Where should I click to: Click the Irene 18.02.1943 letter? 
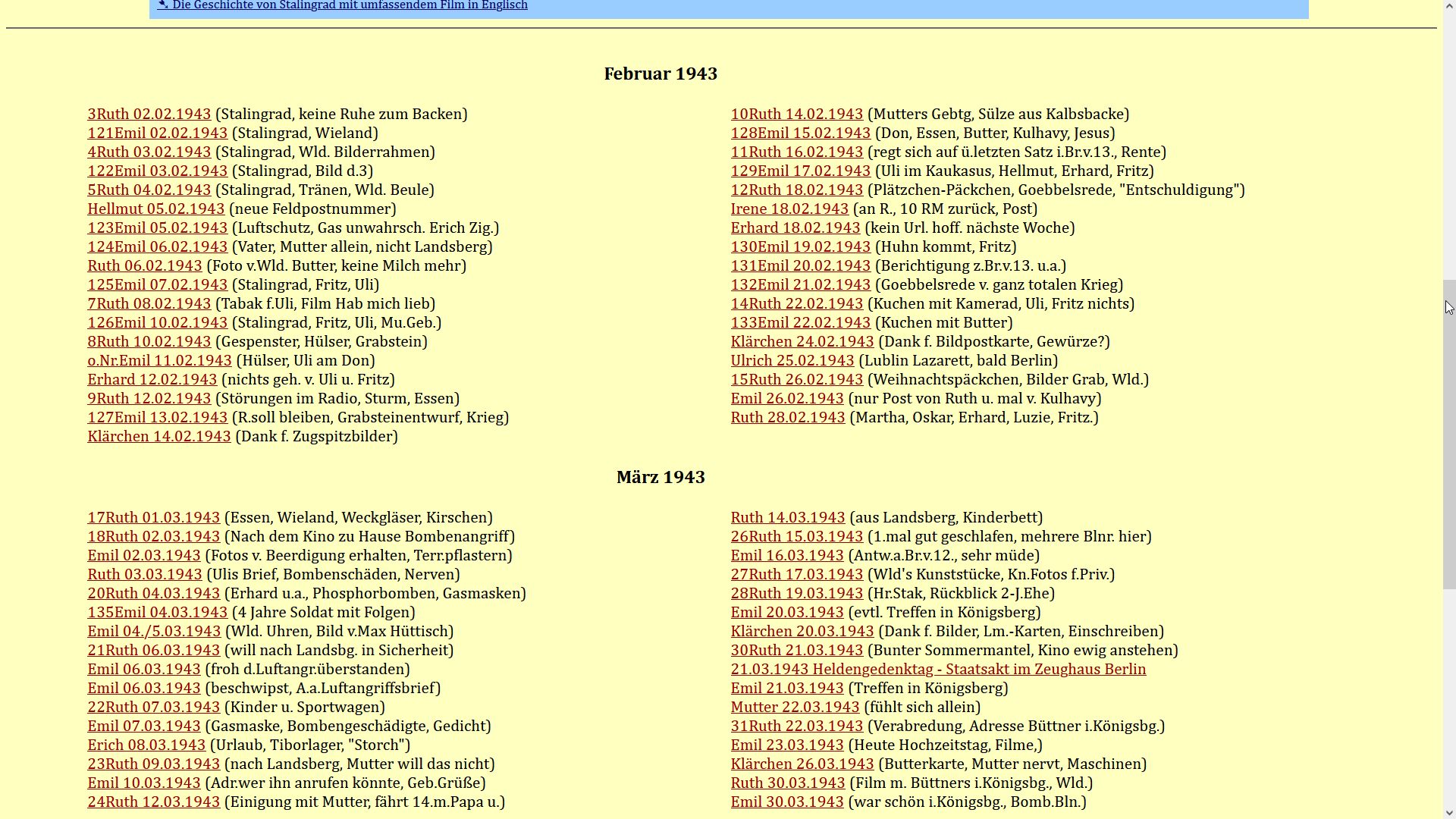789,209
